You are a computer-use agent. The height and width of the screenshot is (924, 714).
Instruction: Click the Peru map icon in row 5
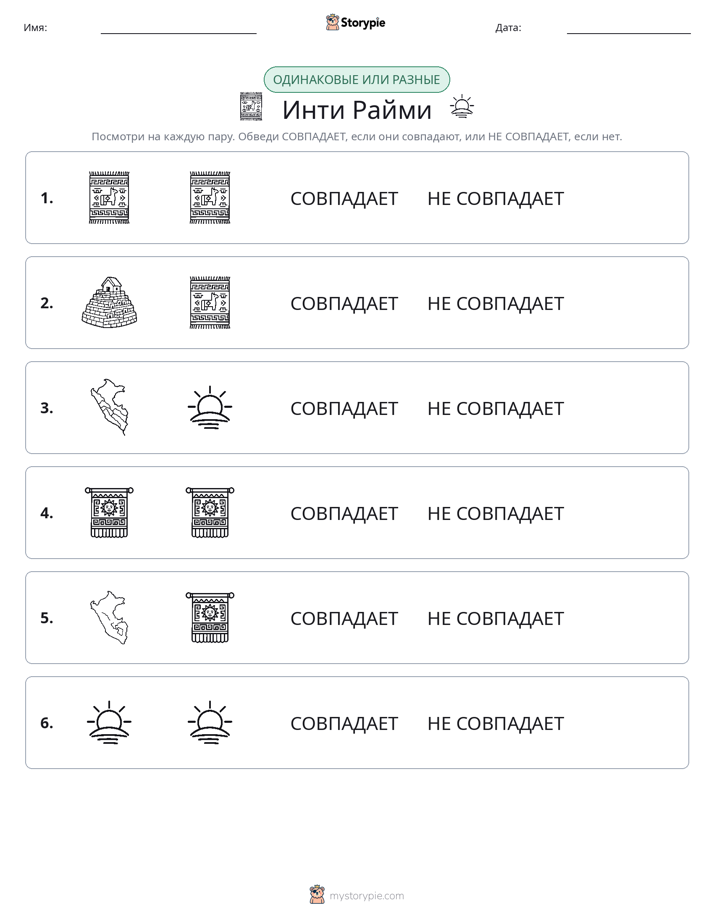pos(109,617)
